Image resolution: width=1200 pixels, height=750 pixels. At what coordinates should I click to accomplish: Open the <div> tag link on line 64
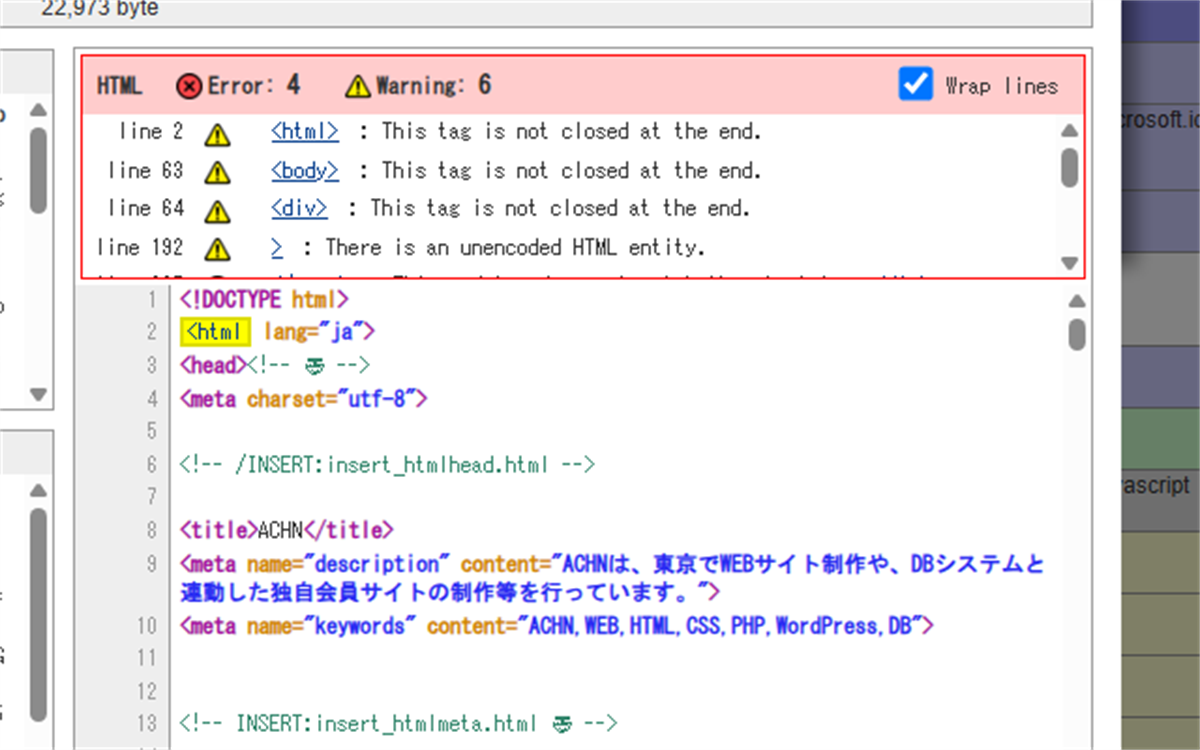pos(299,208)
